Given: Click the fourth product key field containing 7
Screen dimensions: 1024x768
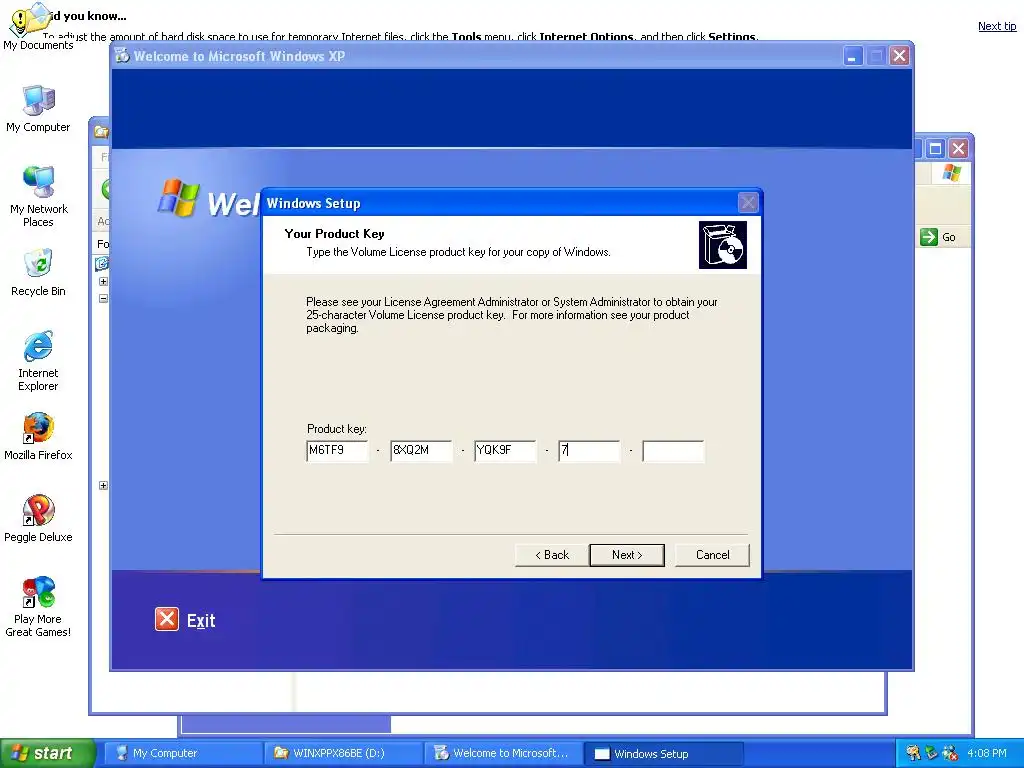Looking at the screenshot, I should click(x=589, y=451).
